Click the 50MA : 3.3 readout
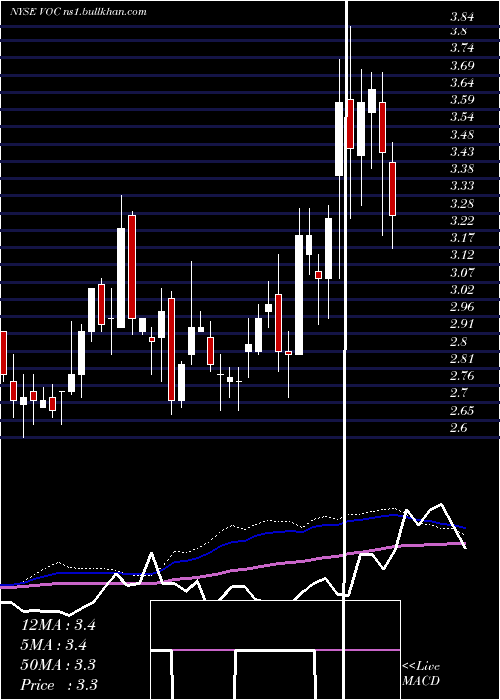The height and width of the screenshot is (700, 500). 58,665
